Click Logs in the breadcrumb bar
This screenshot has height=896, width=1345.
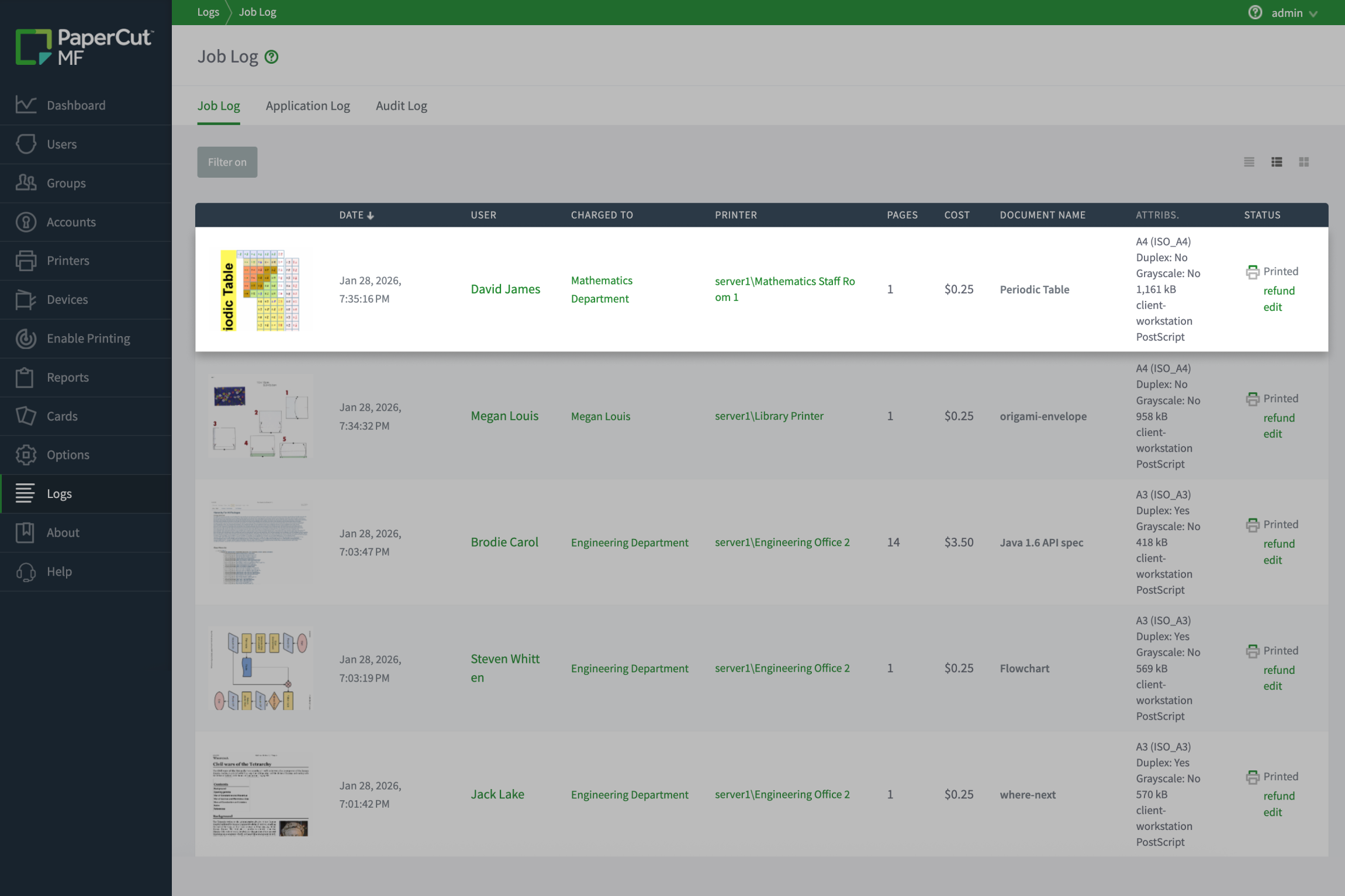(208, 12)
